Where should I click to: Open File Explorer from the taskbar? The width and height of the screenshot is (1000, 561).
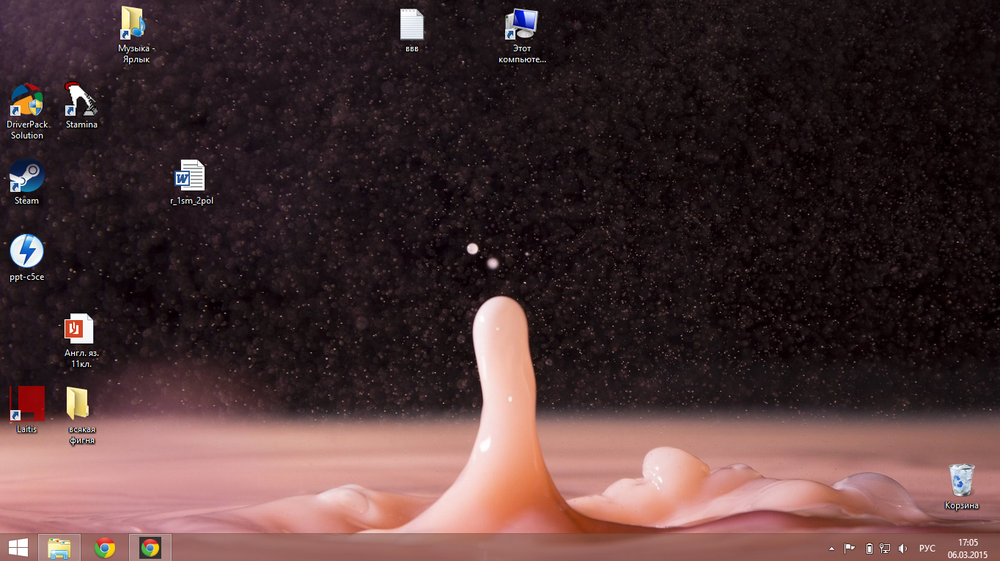tap(59, 547)
